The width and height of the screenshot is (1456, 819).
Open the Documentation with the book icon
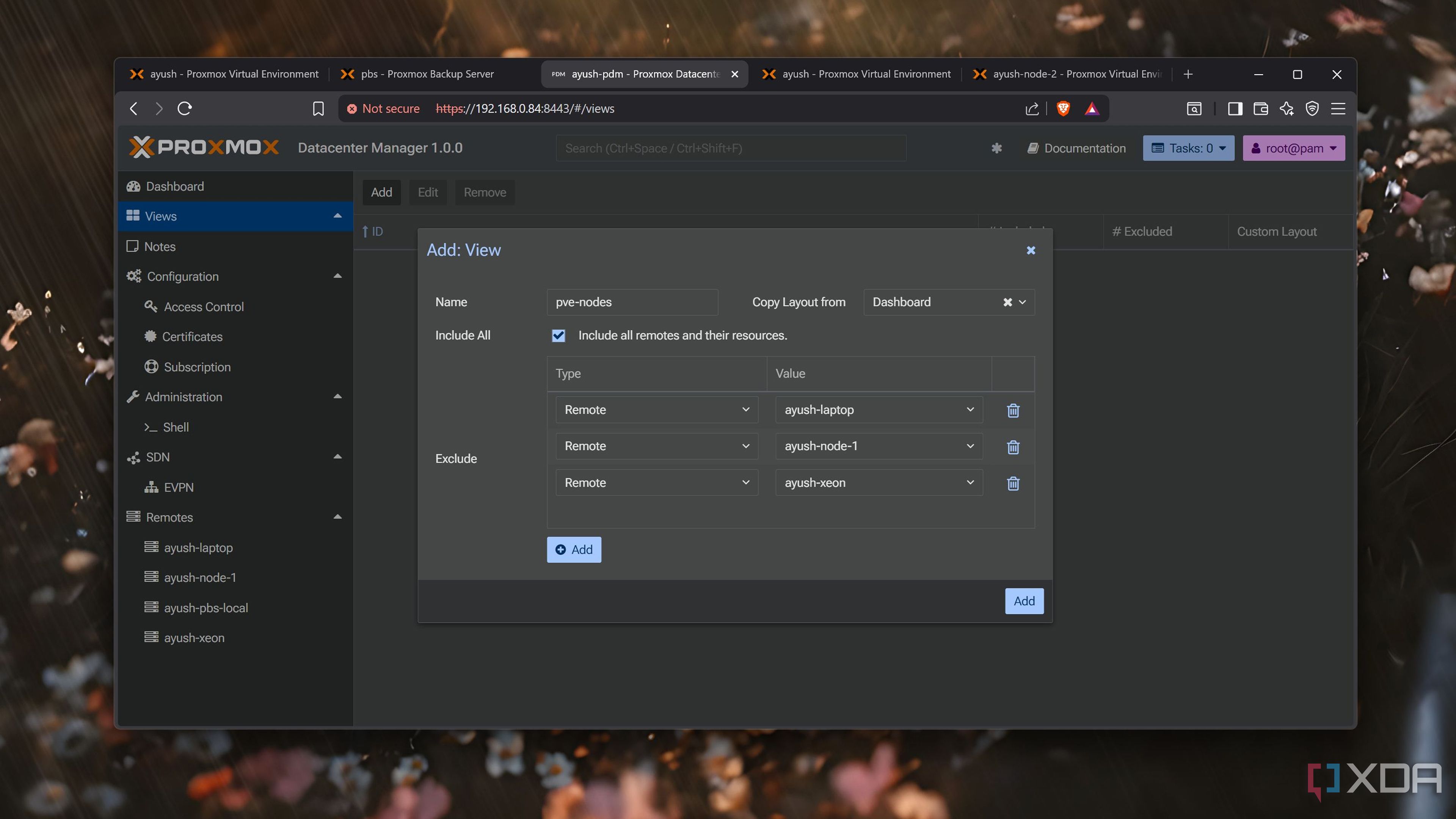click(x=1076, y=148)
